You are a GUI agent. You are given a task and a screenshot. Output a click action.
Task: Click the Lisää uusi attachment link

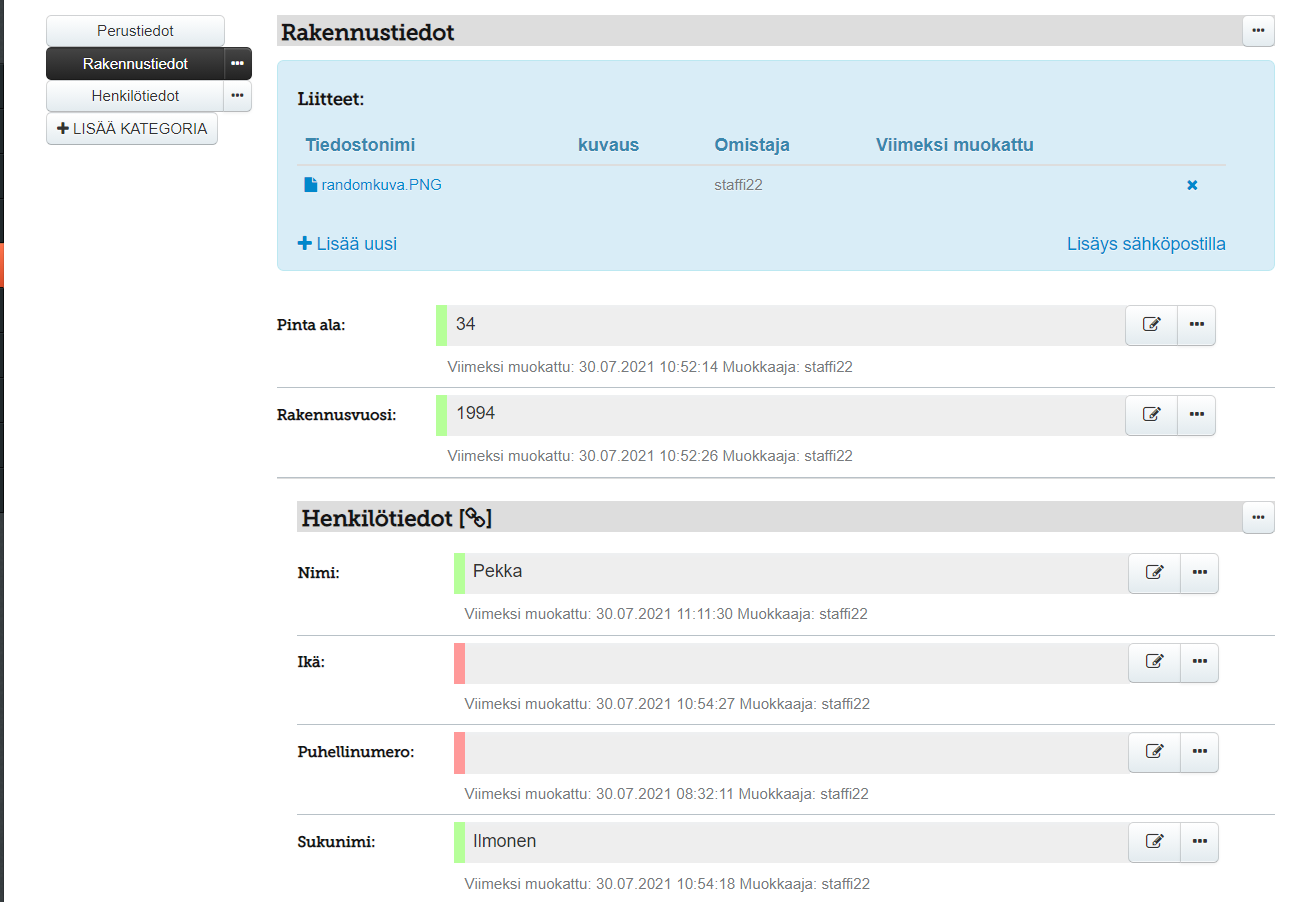pos(347,244)
